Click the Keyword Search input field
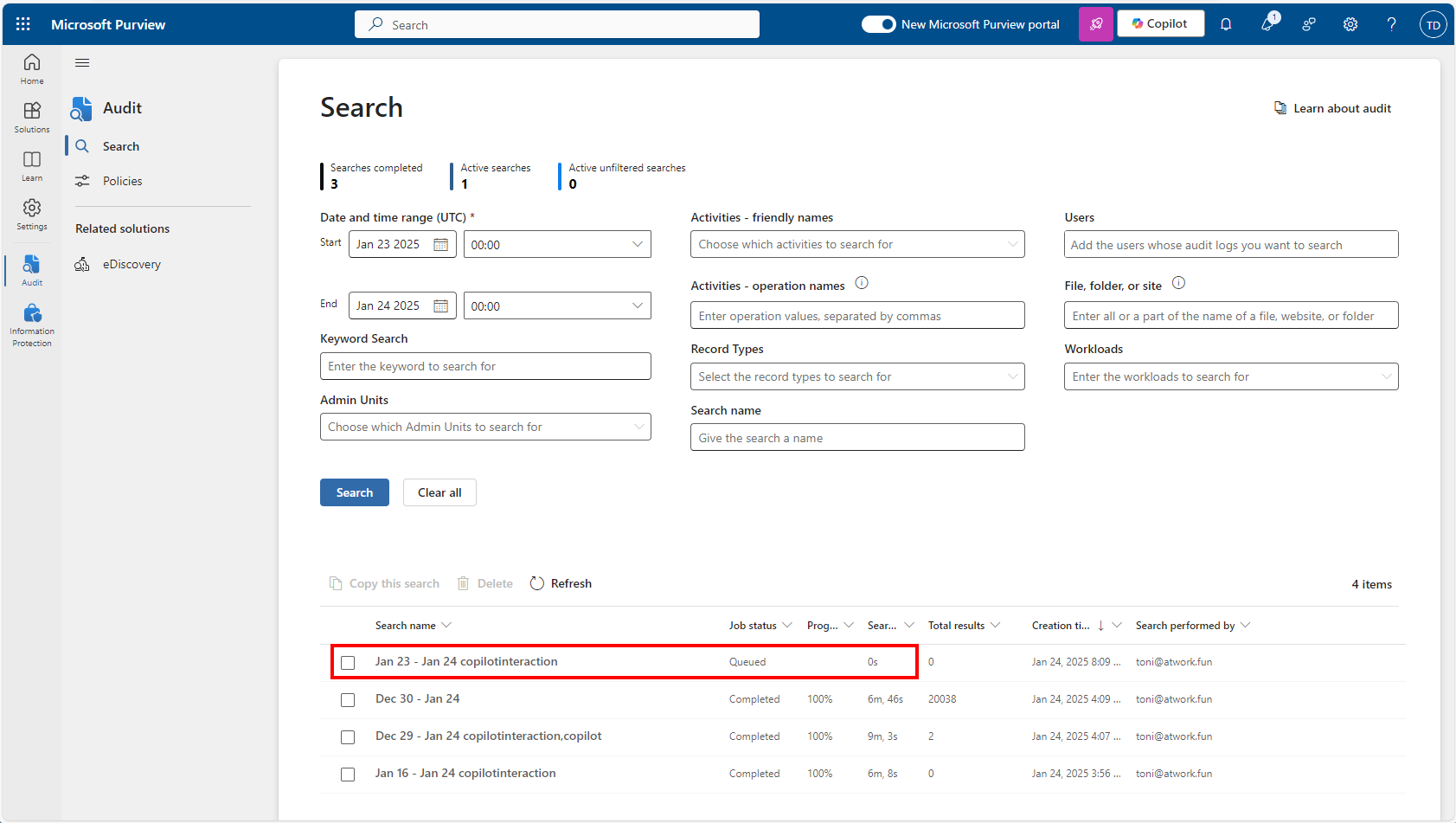1456x823 pixels. pyautogui.click(x=485, y=366)
